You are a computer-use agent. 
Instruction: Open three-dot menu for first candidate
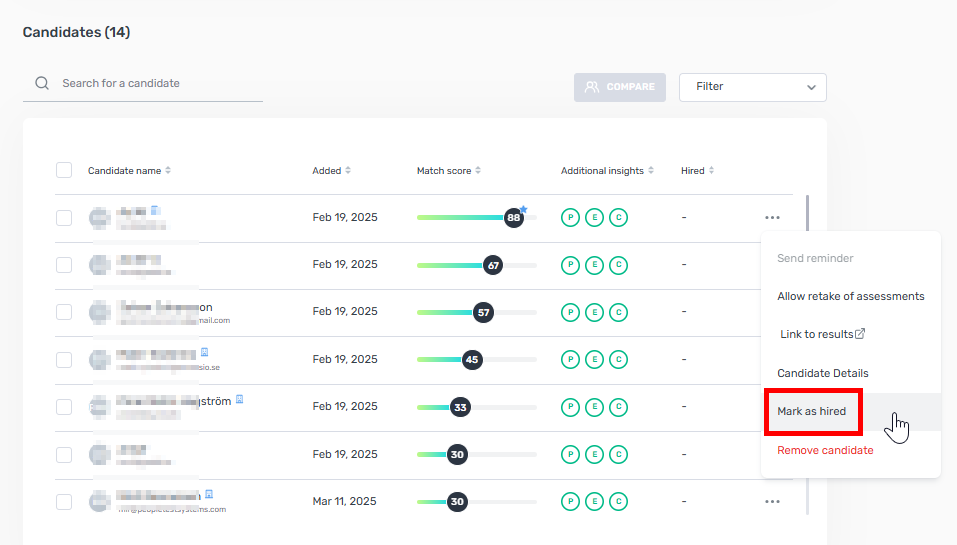(771, 217)
